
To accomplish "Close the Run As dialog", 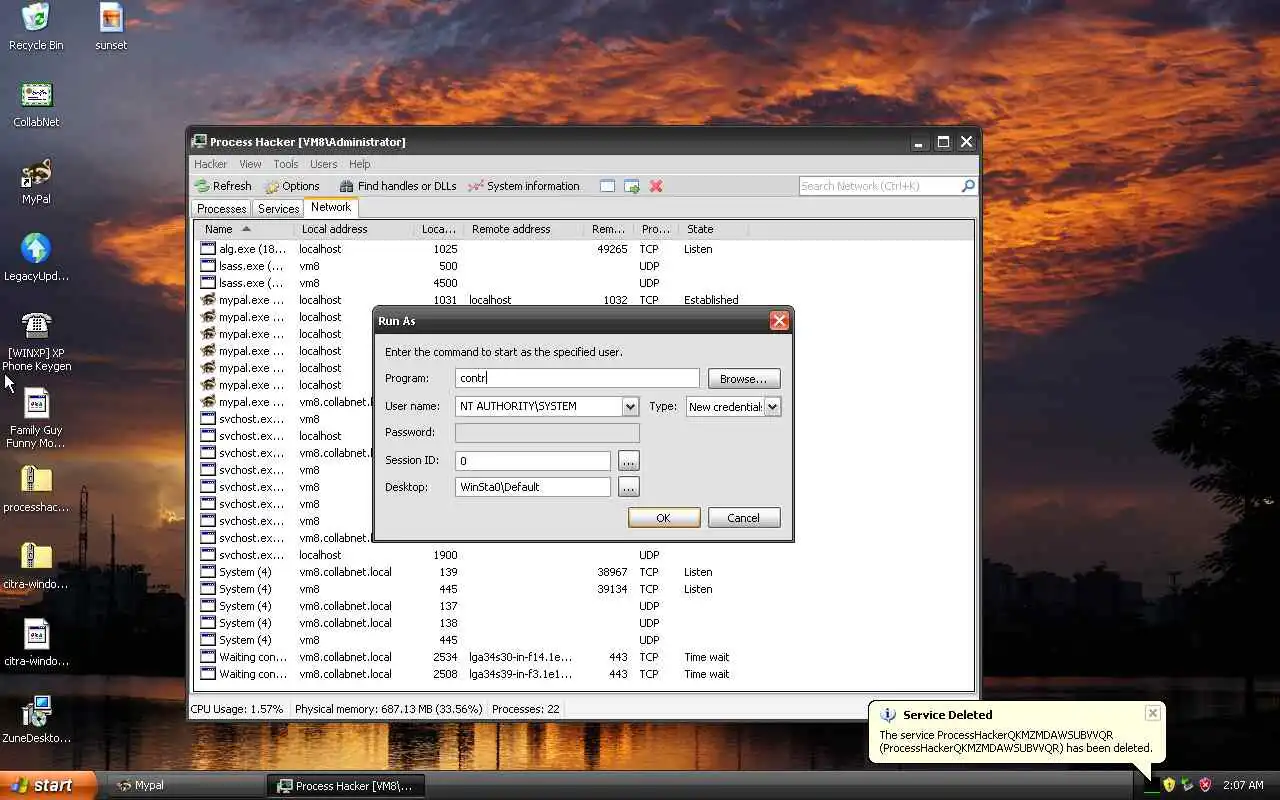I will [x=779, y=321].
